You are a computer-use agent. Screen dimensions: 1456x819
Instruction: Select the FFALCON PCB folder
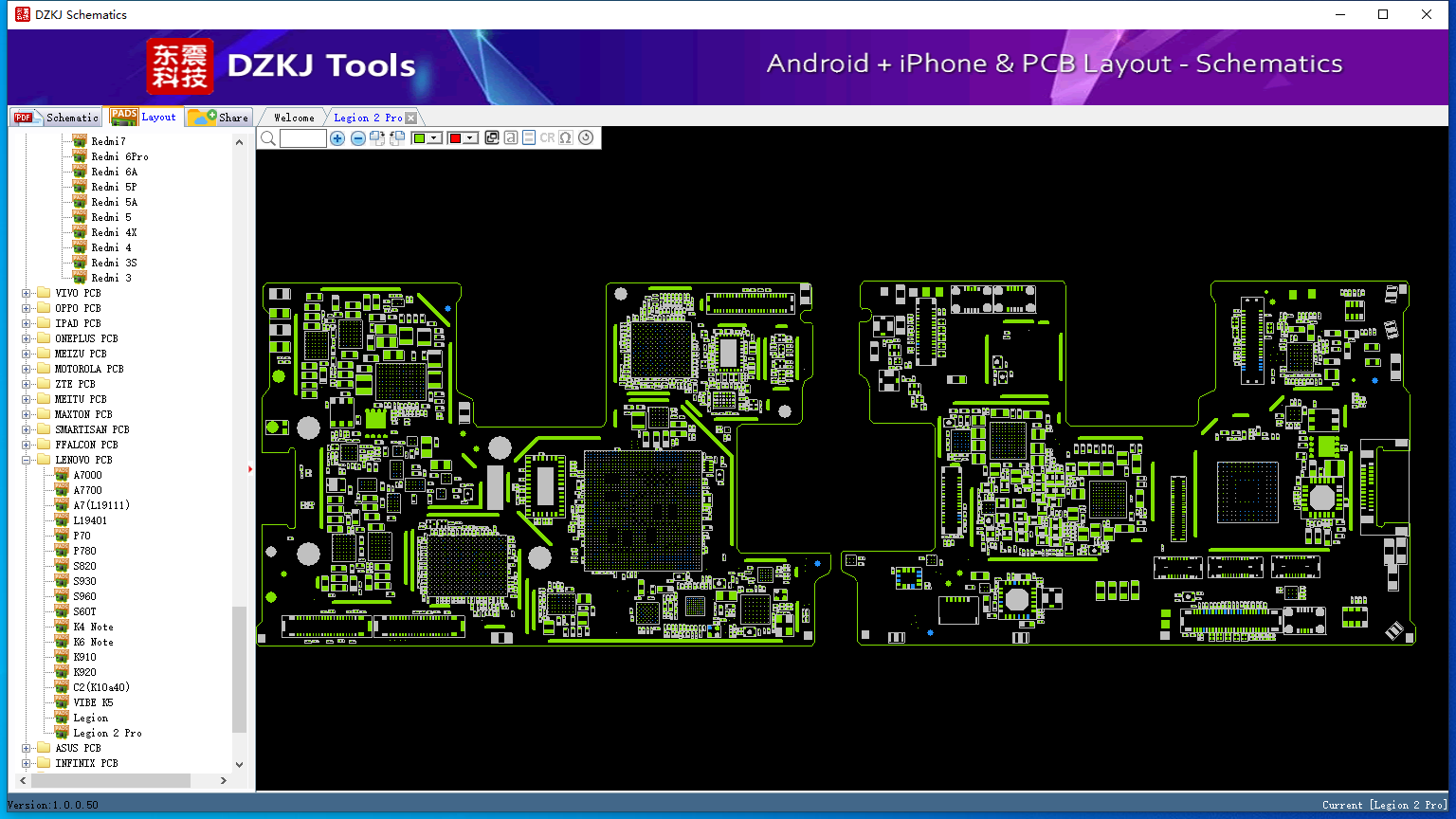coord(86,445)
